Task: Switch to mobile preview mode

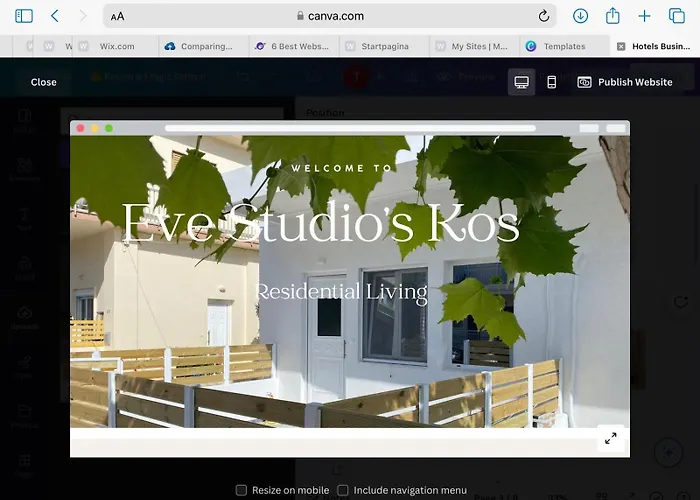Action: (x=551, y=82)
